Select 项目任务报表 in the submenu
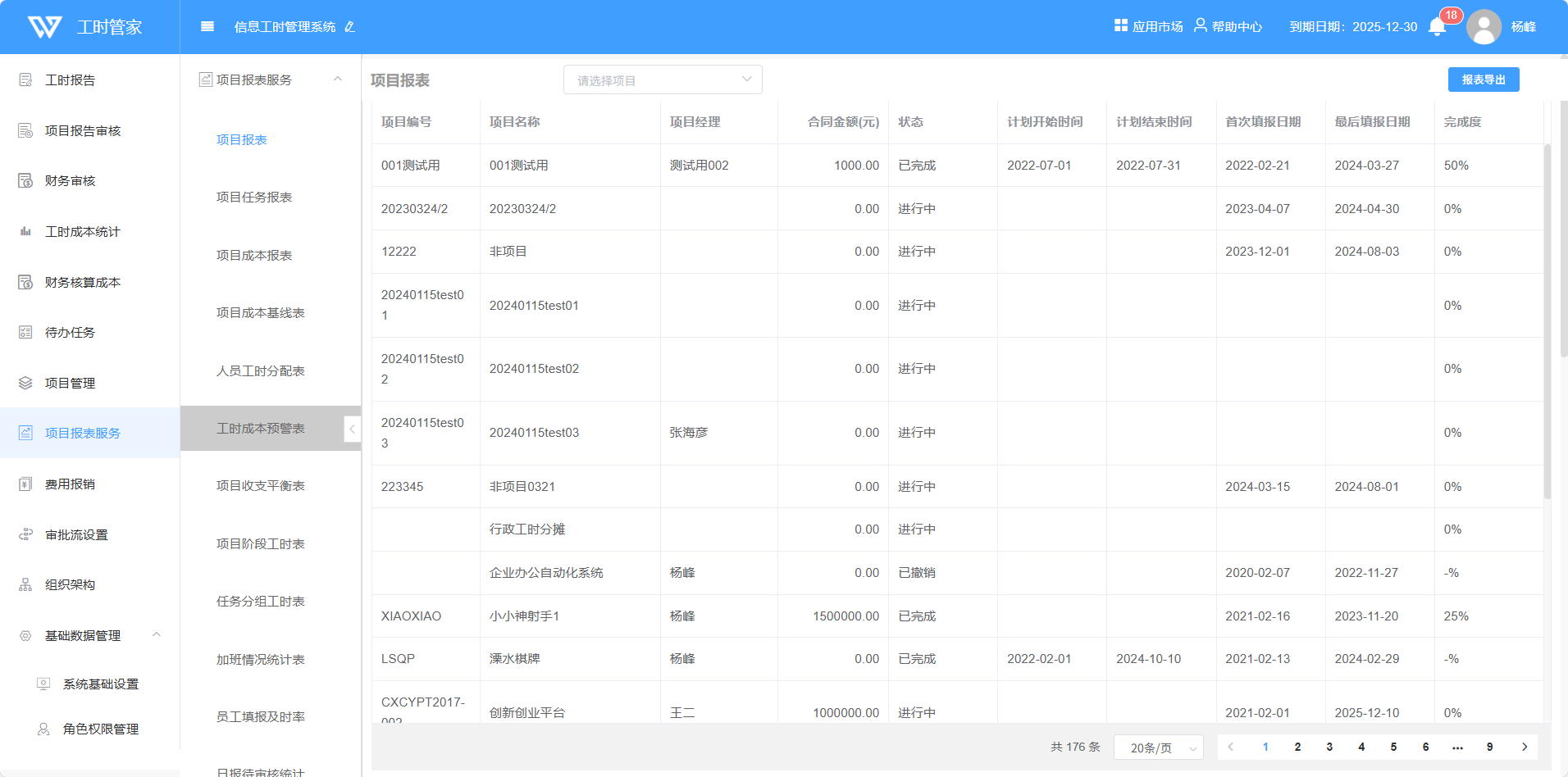Screen dimensions: 1568x777 (254, 198)
